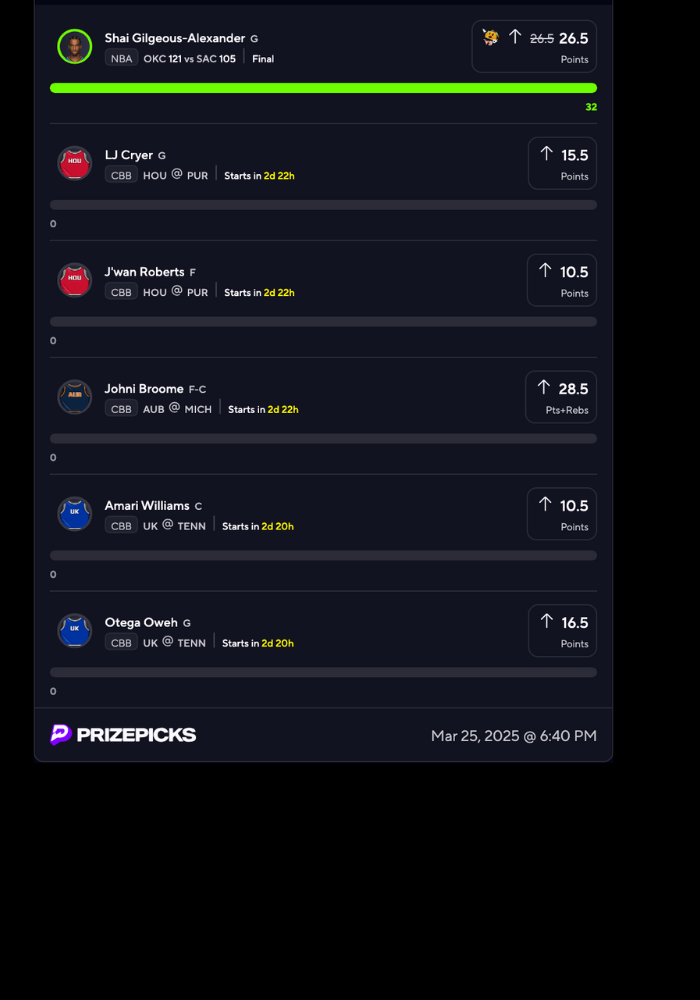Viewport: 700px width, 1000px height.
Task: Click Shai's green progress bar
Action: [x=323, y=88]
